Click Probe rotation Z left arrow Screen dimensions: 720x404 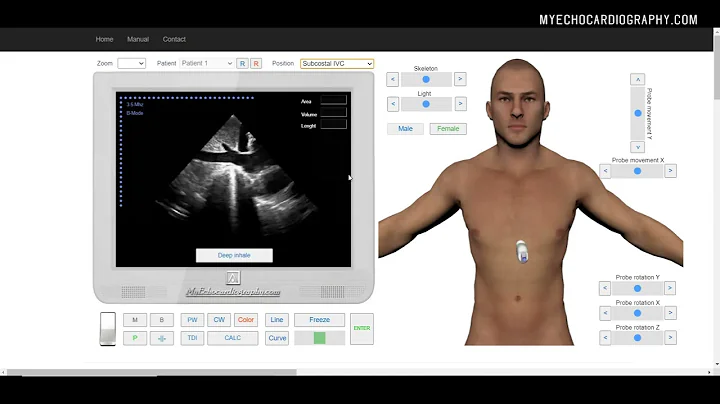(605, 338)
